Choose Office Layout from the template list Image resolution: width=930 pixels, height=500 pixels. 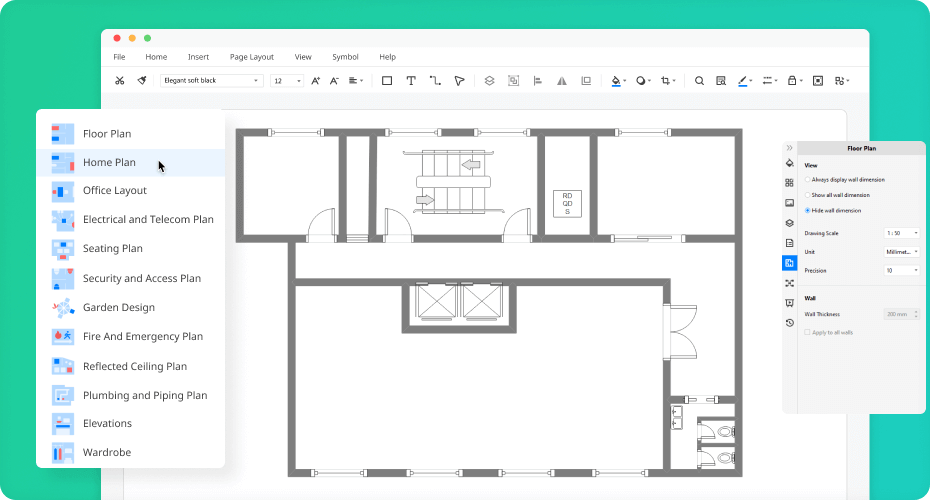[115, 190]
